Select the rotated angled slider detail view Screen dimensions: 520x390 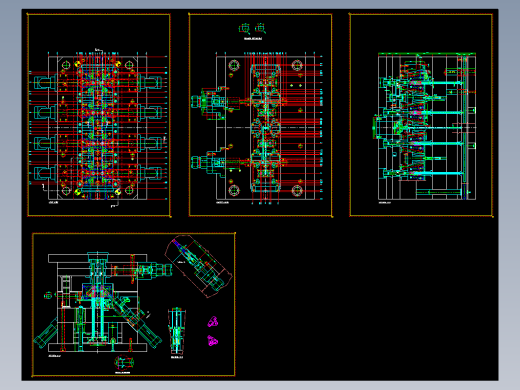point(198,266)
